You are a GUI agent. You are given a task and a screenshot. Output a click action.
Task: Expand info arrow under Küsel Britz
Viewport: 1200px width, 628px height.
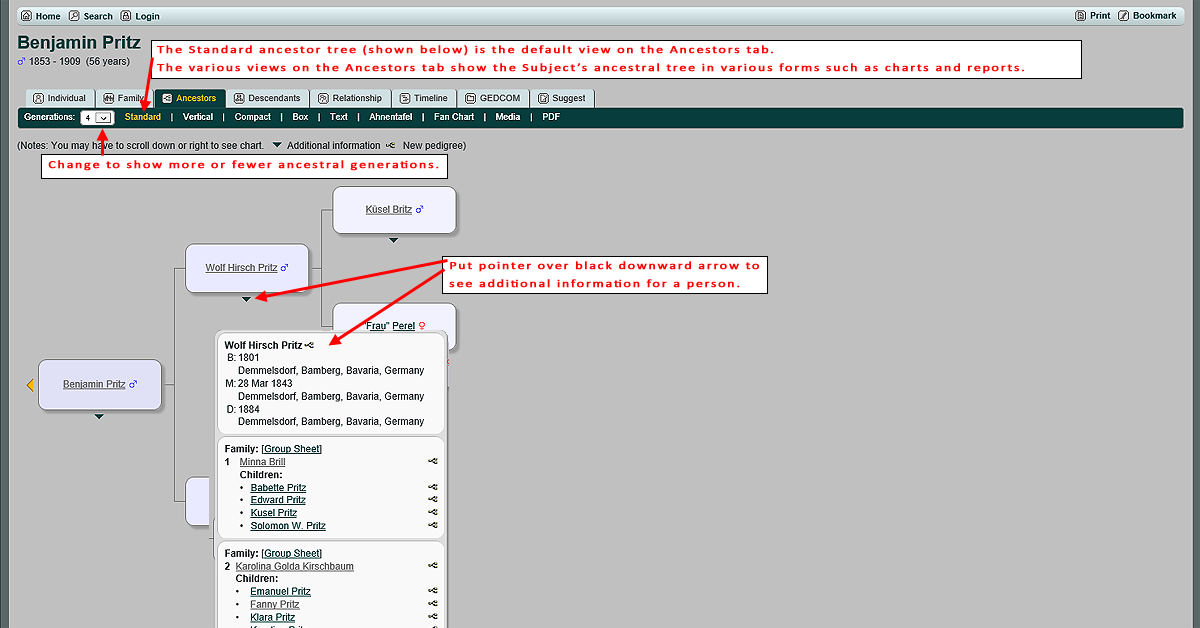click(x=394, y=240)
